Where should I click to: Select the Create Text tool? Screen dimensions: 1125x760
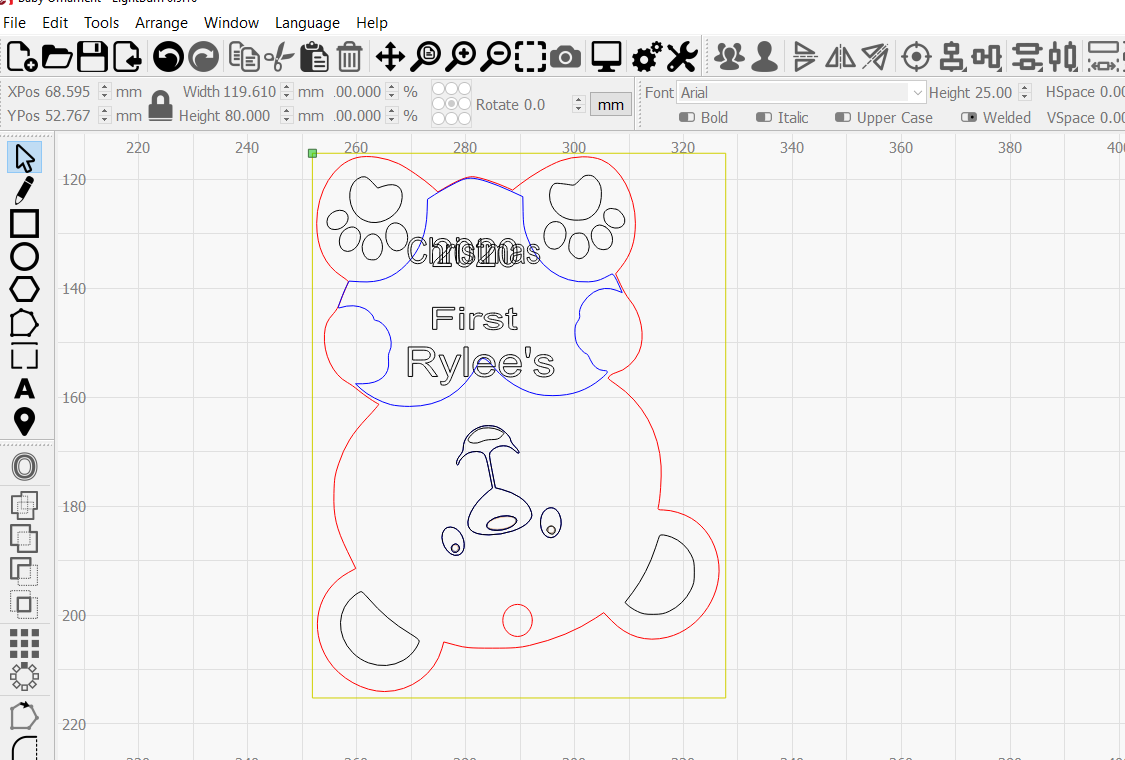24,389
